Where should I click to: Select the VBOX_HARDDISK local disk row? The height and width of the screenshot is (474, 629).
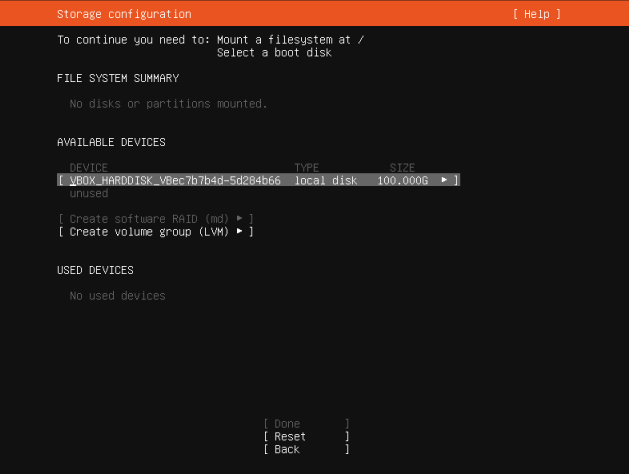tap(258, 180)
